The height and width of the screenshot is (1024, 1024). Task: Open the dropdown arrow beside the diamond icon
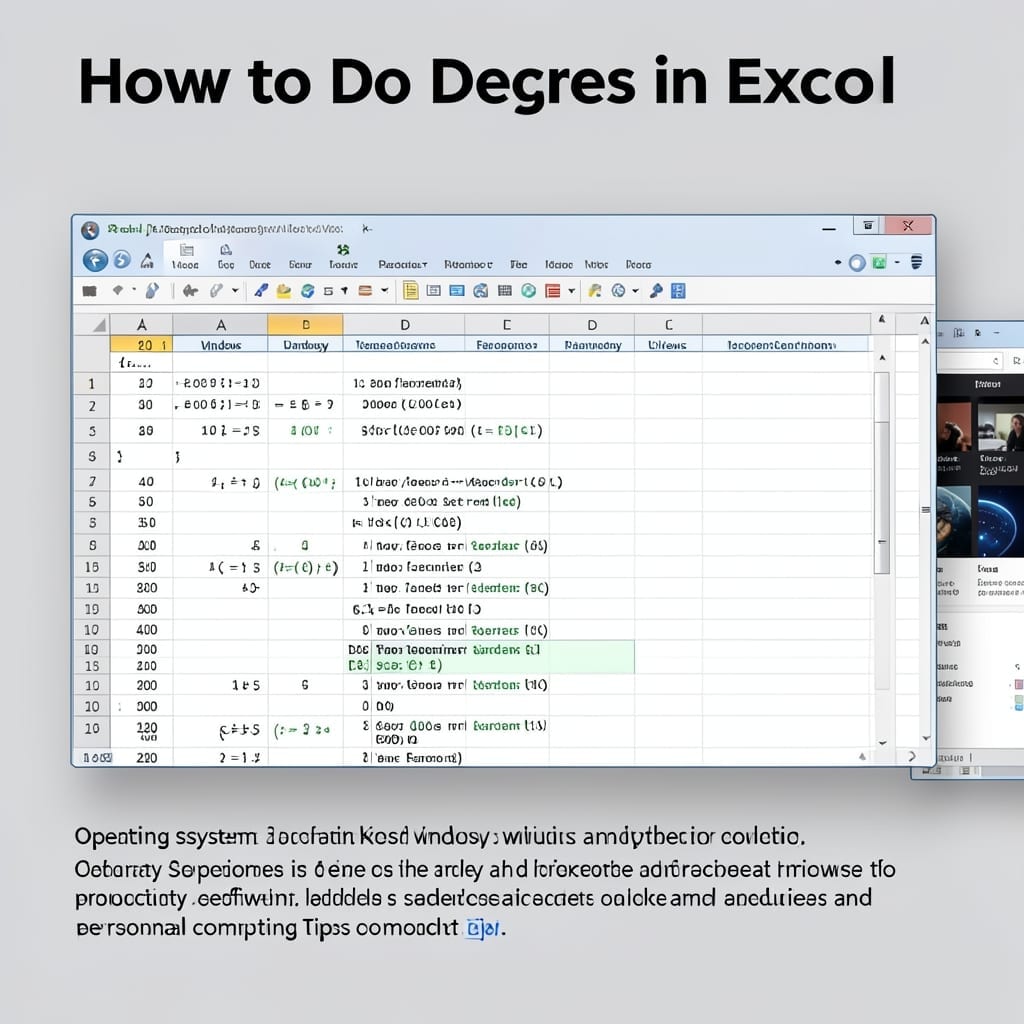coord(135,289)
